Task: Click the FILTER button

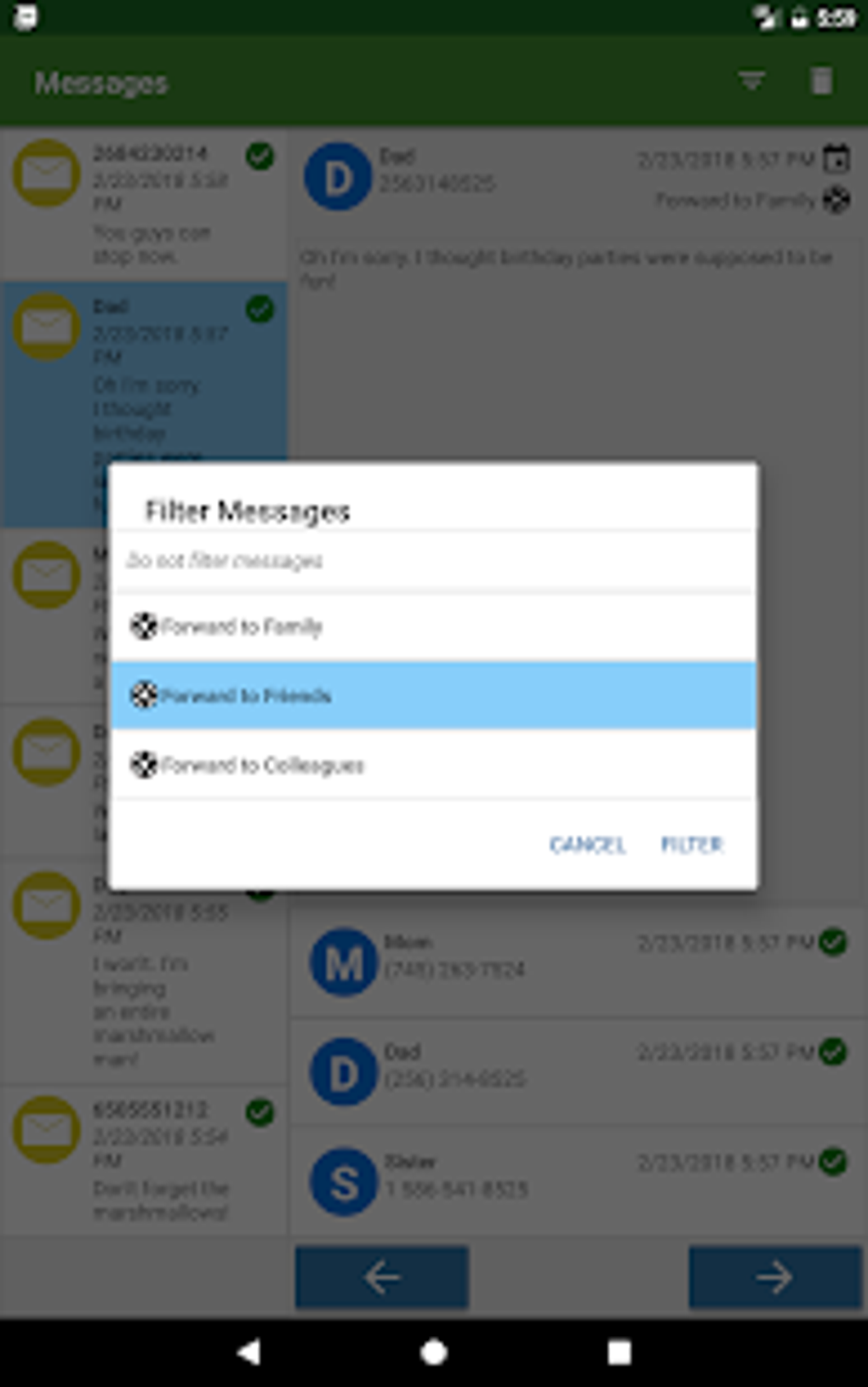Action: pyautogui.click(x=692, y=844)
